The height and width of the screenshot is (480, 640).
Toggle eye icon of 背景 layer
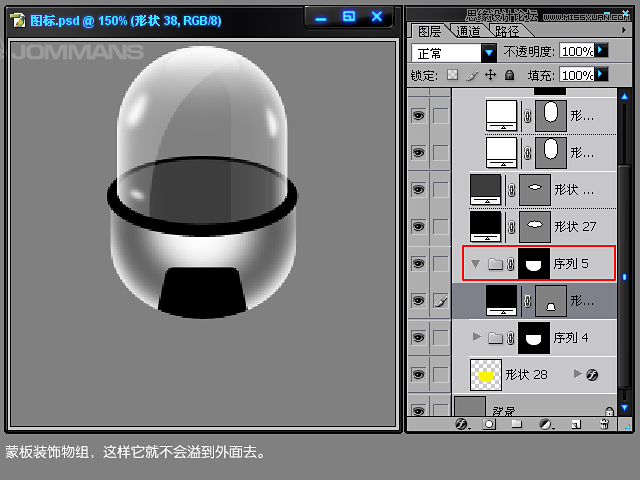[x=418, y=410]
